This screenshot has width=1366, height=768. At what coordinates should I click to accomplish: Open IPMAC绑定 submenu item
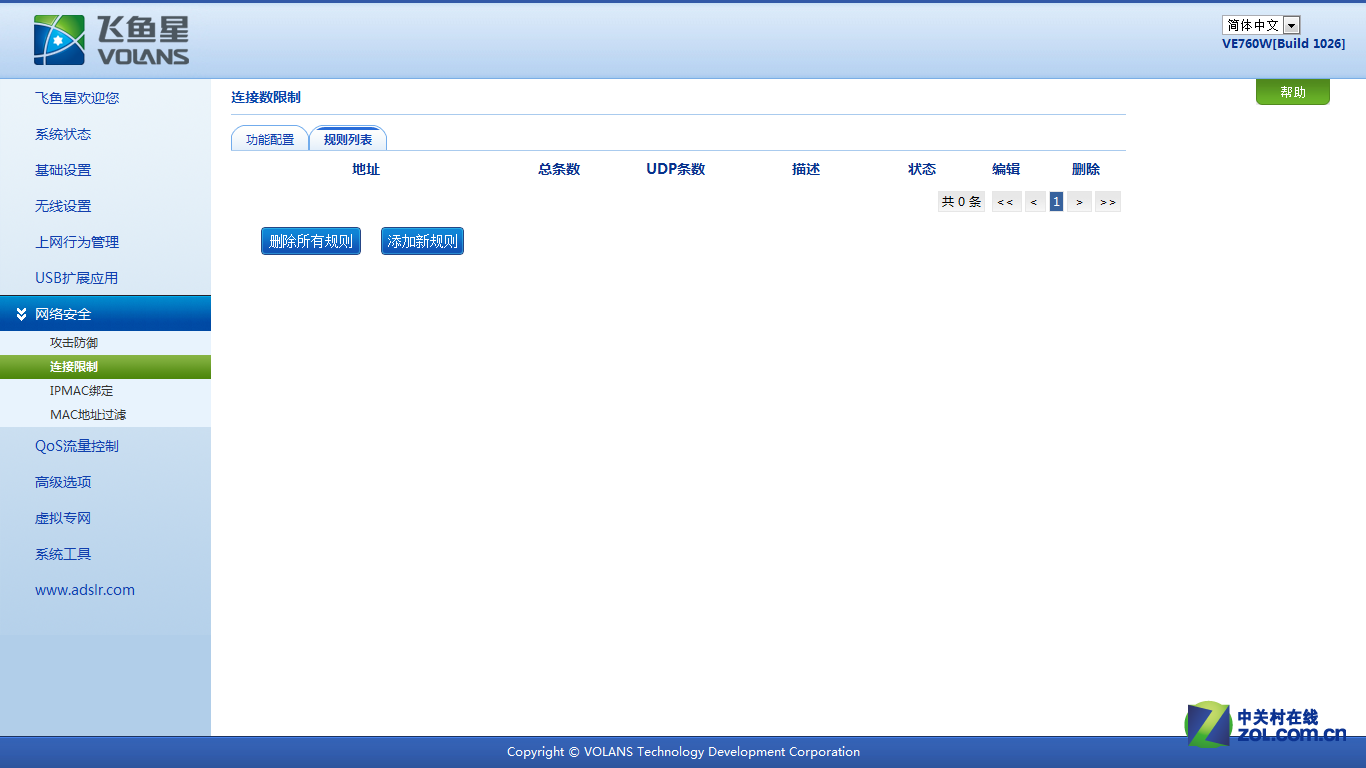pyautogui.click(x=82, y=391)
